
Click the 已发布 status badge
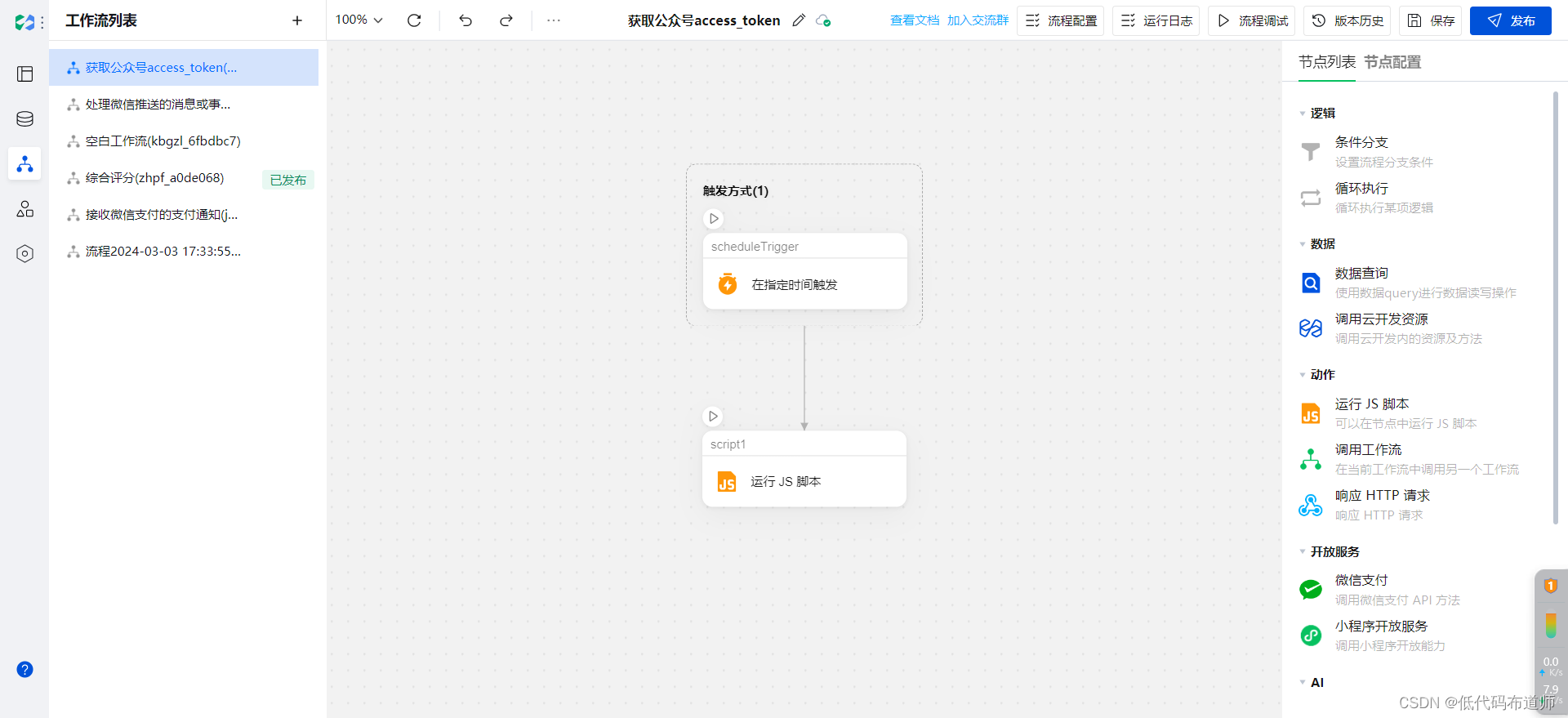tap(288, 180)
